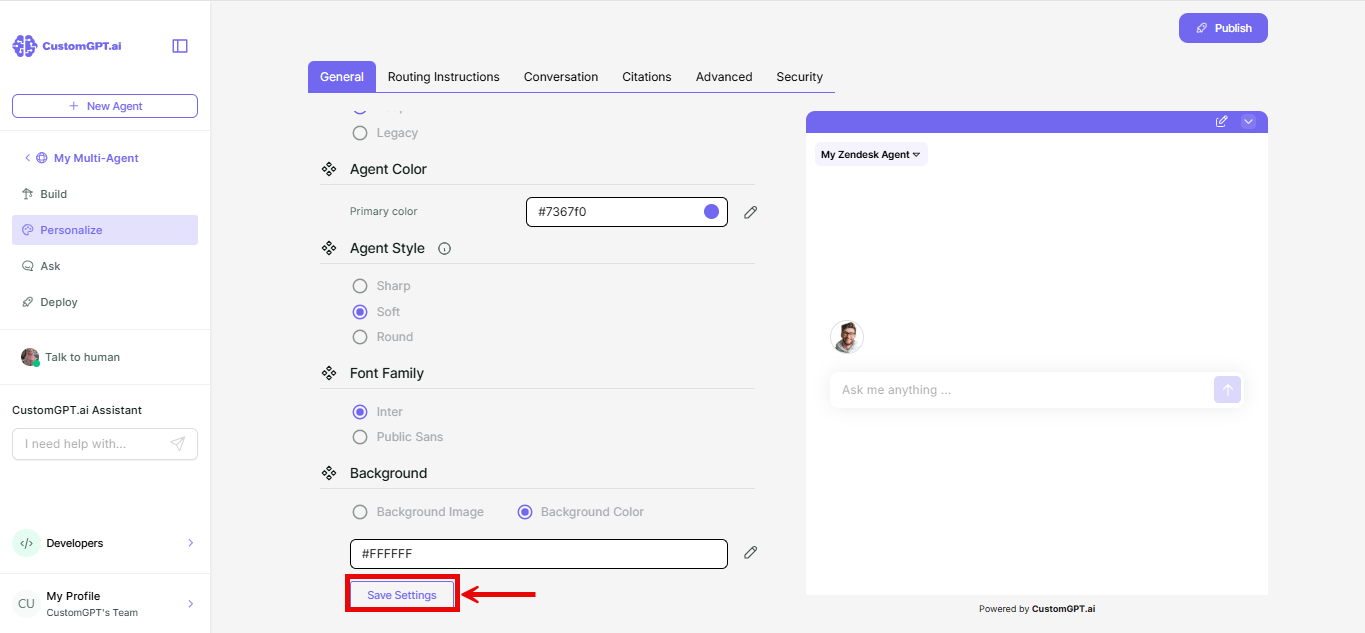Click the Font Family section icon
The image size is (1365, 633).
(x=329, y=373)
